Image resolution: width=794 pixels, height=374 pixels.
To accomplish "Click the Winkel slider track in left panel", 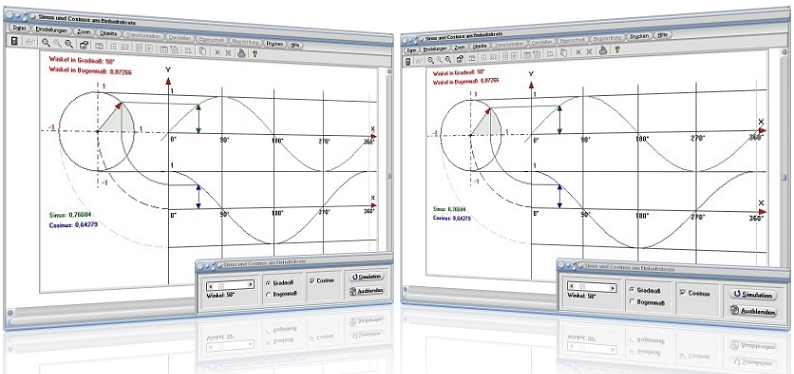I will click(230, 285).
